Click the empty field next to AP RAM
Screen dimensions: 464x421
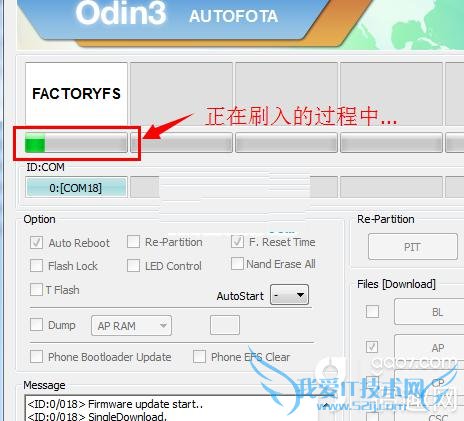(225, 325)
